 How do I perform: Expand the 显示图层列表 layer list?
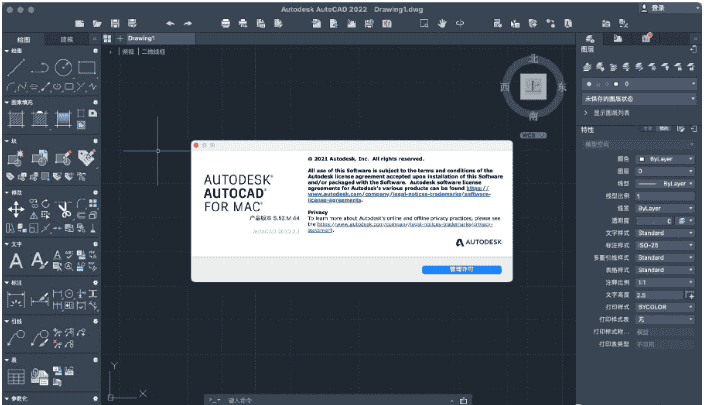[x=586, y=113]
